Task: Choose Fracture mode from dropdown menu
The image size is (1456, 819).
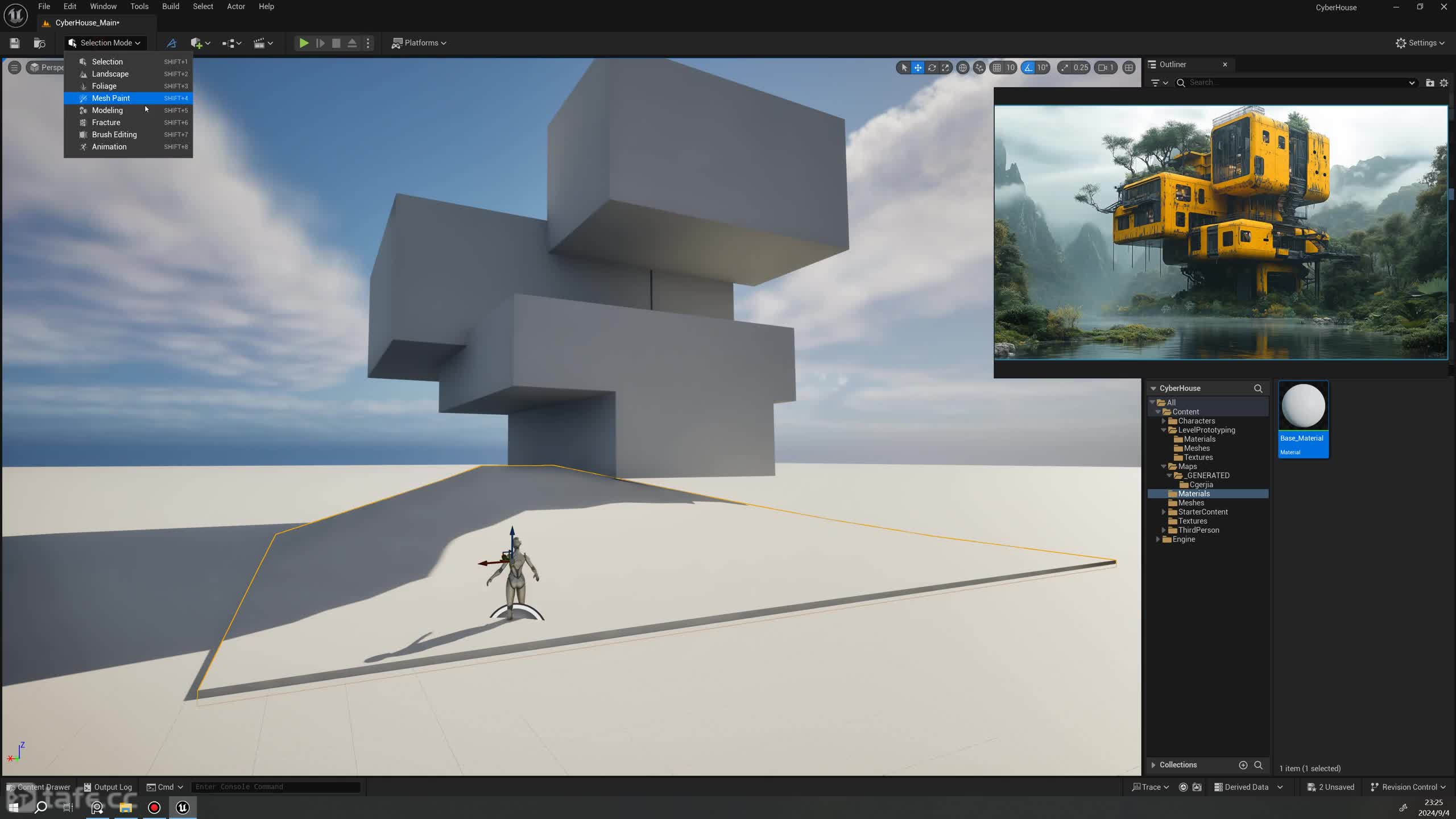Action: click(x=129, y=122)
